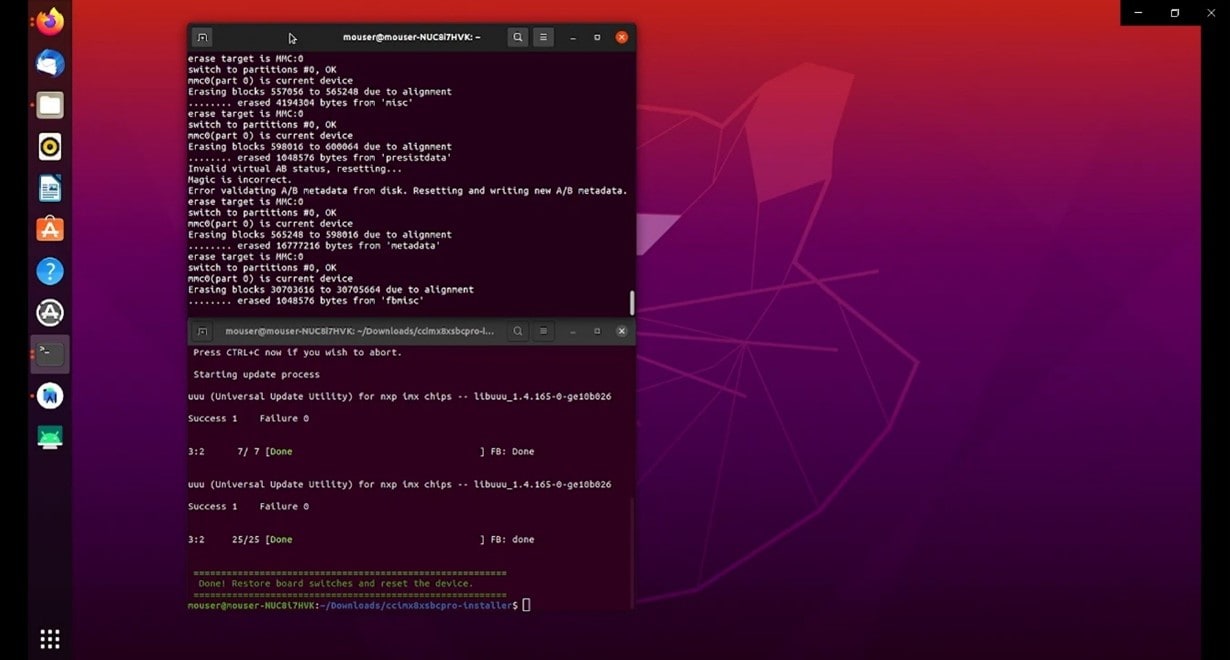Viewport: 1230px width, 660px height.
Task: Launch Thunderbird mail from the dock
Action: (50, 64)
